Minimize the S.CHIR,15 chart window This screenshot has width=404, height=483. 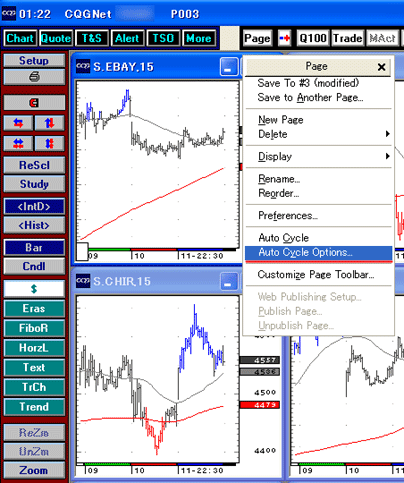[x=229, y=281]
